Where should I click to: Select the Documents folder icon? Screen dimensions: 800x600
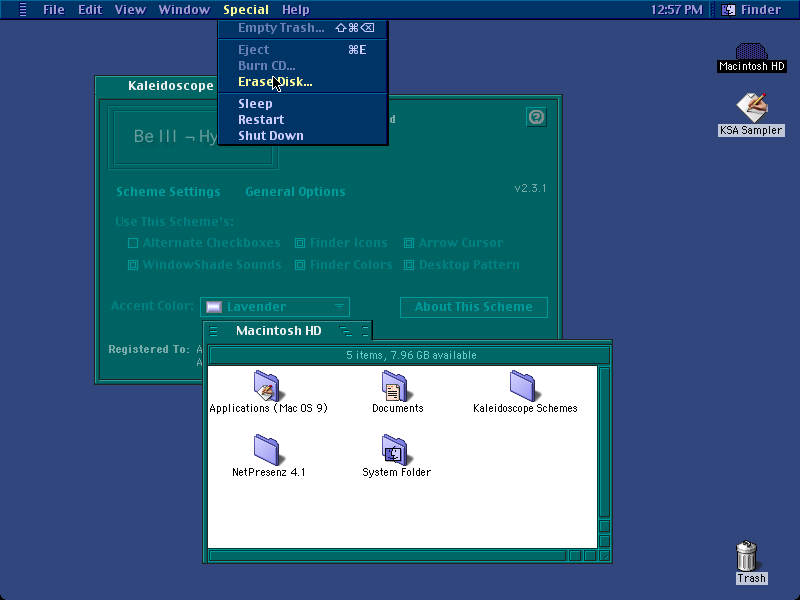point(394,385)
